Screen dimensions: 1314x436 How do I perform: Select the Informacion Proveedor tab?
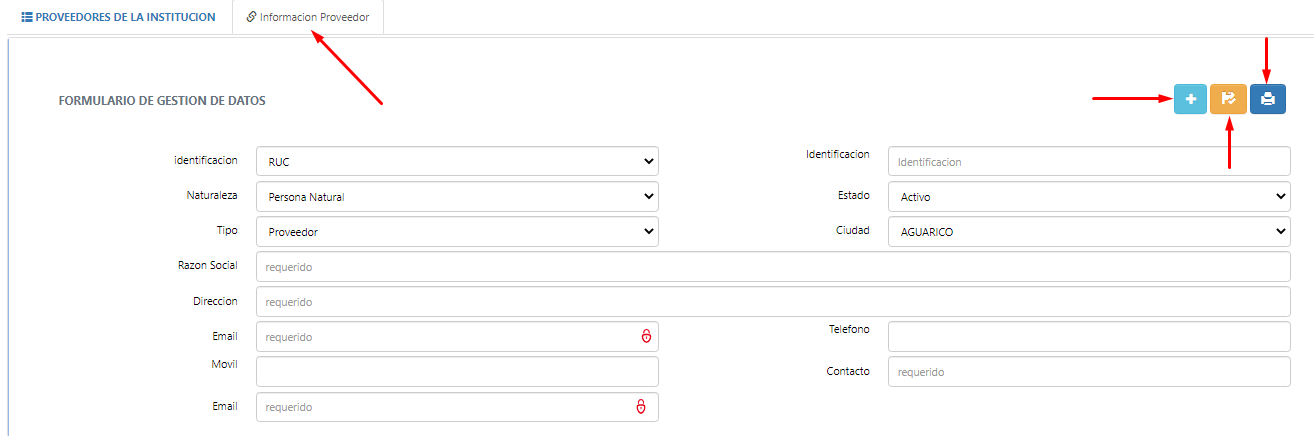[308, 17]
